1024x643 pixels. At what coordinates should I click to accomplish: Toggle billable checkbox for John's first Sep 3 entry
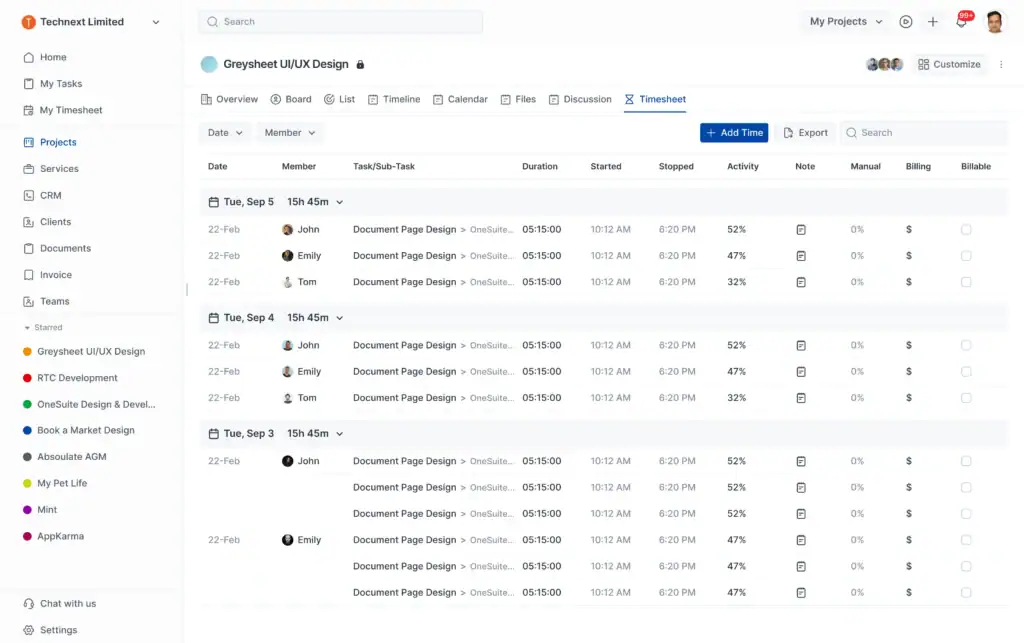tap(966, 461)
